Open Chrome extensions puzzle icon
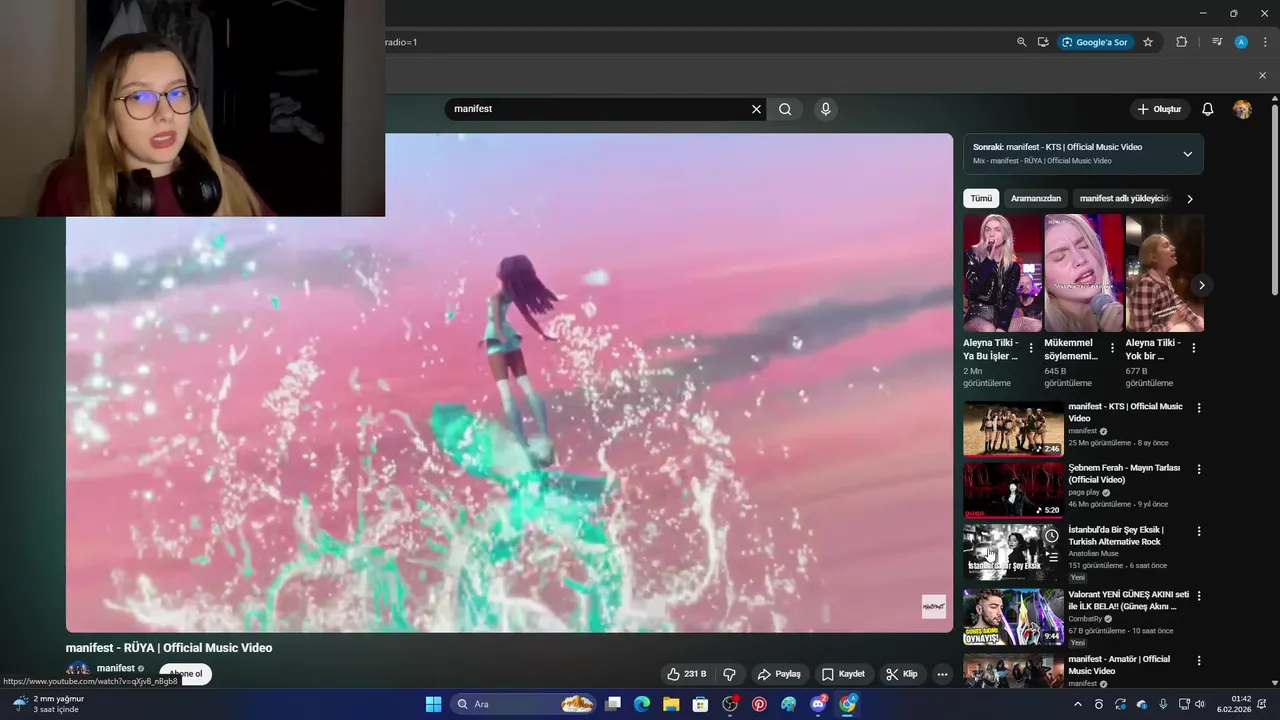 pyautogui.click(x=1181, y=42)
